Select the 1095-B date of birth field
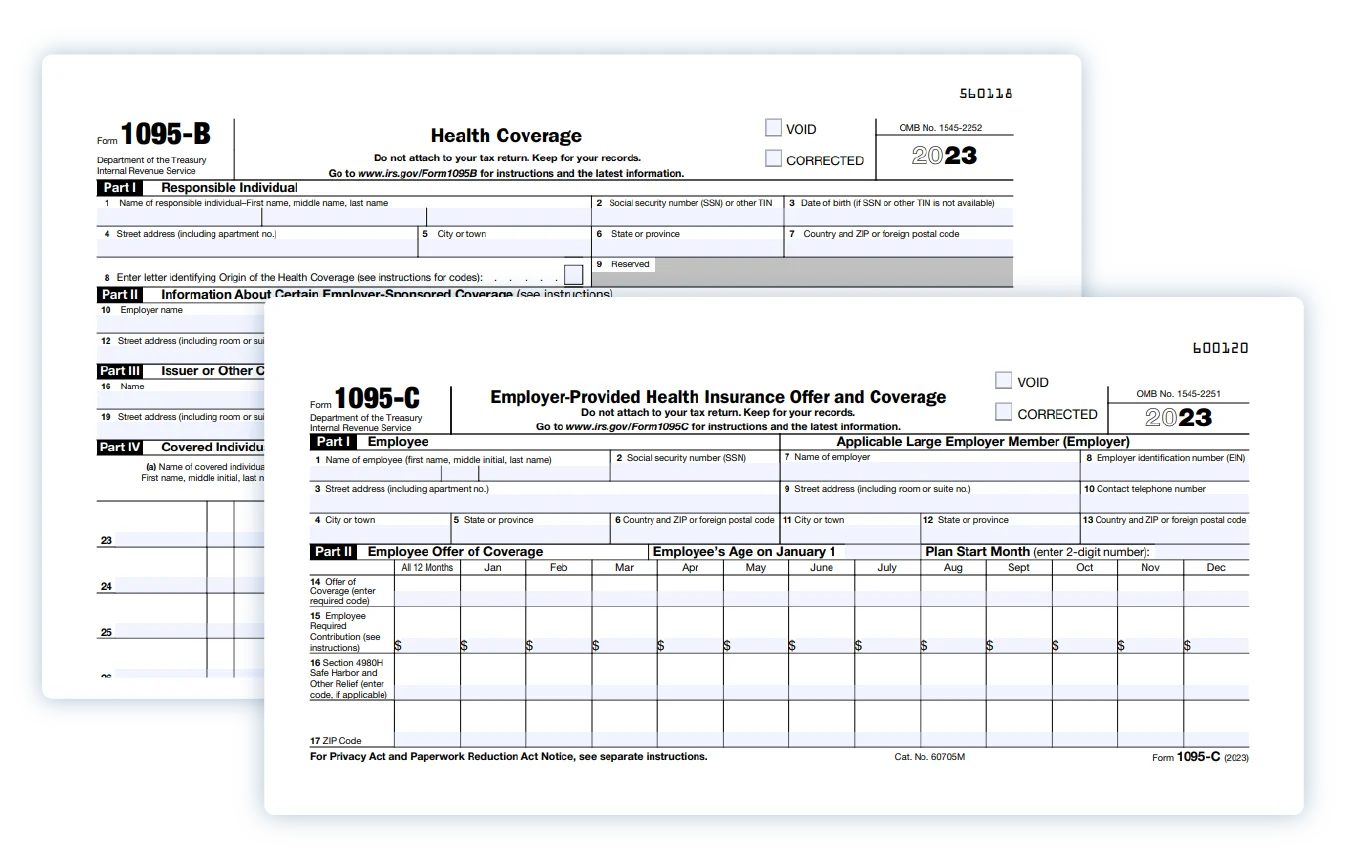Viewport: 1352px width, 857px height. 897,217
